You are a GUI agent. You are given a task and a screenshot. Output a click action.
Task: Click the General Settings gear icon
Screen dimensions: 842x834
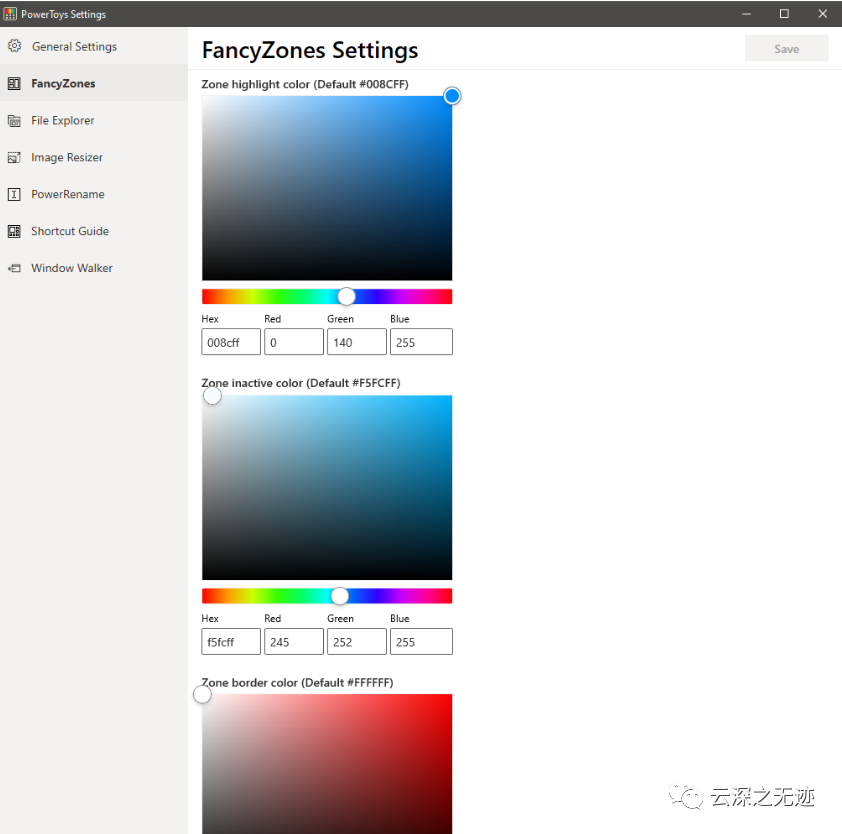(14, 46)
